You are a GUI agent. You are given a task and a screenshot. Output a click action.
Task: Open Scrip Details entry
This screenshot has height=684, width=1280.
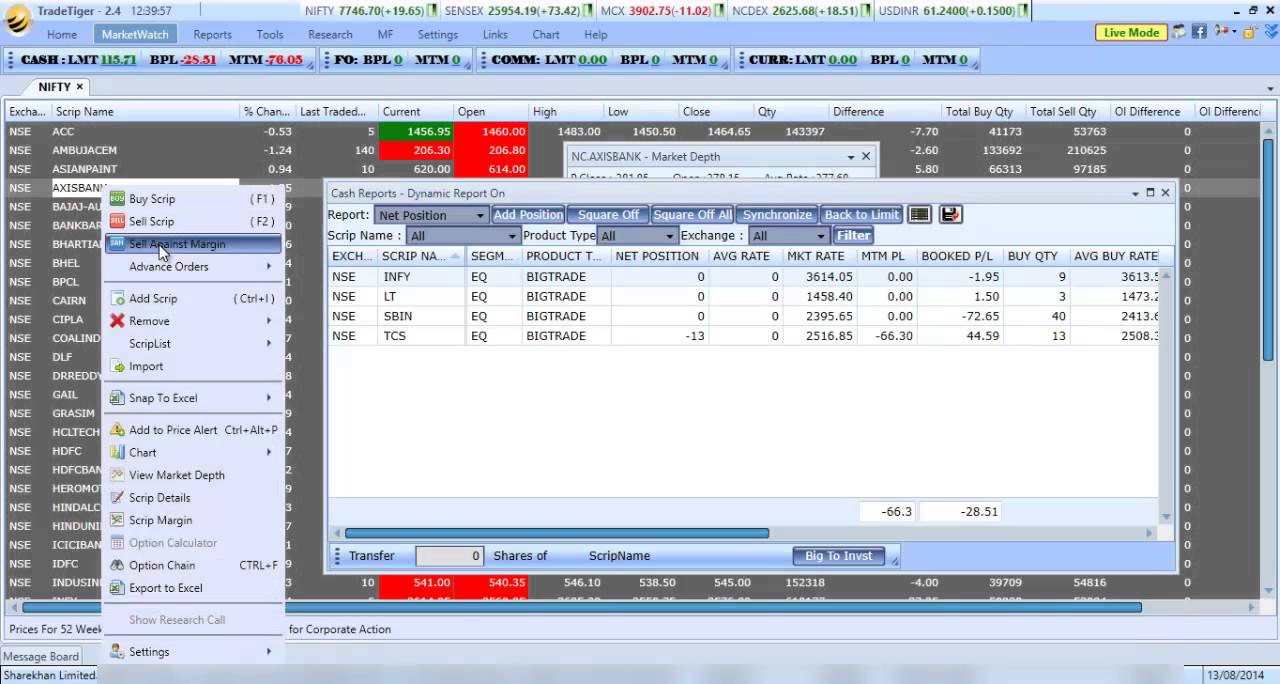[194, 498]
